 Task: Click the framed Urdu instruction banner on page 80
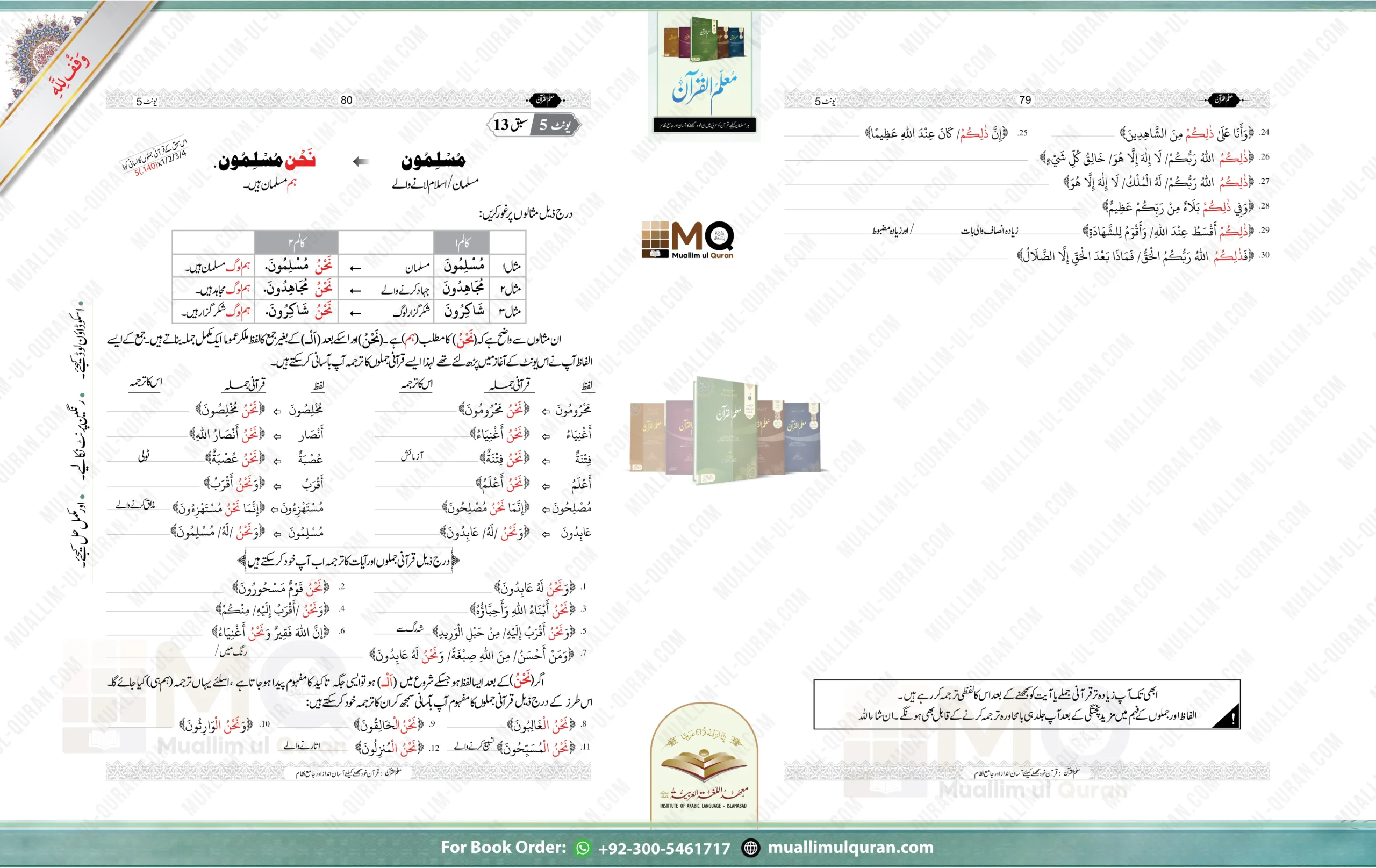point(349,561)
